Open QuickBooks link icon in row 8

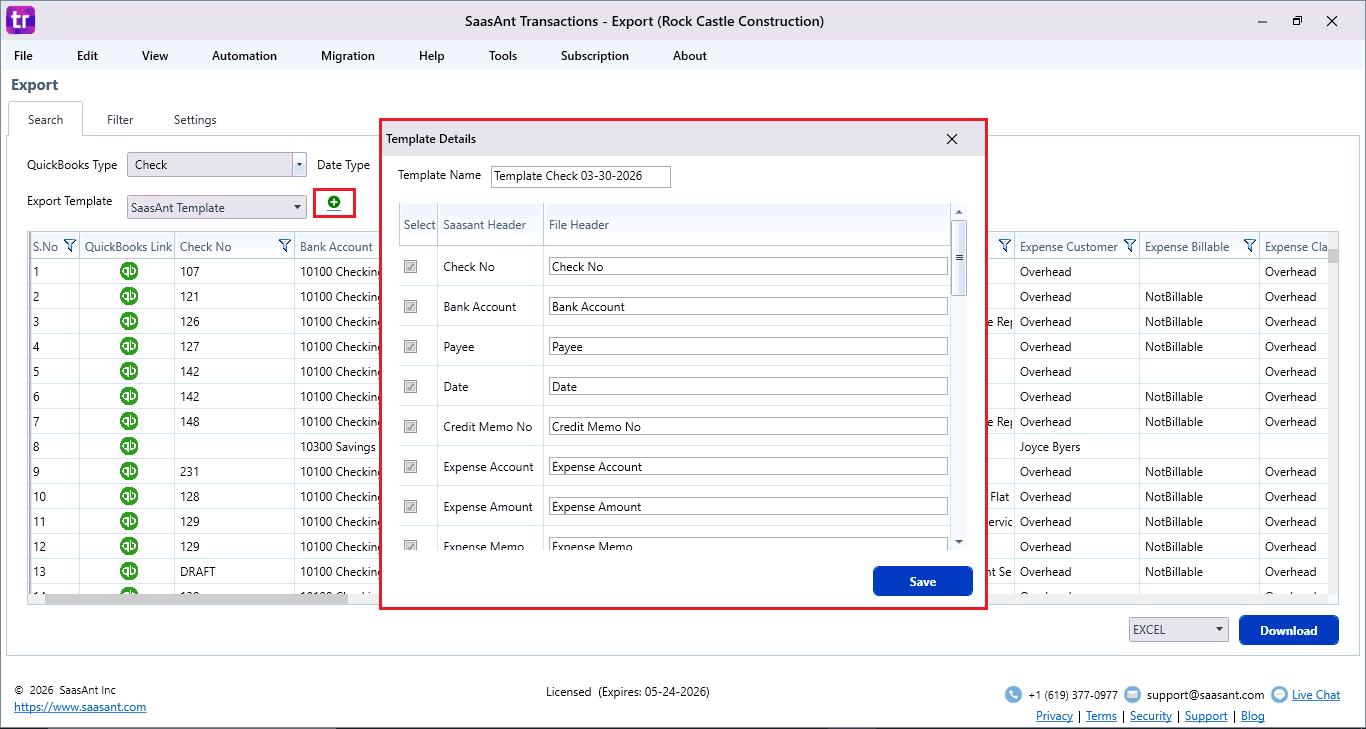tap(129, 446)
